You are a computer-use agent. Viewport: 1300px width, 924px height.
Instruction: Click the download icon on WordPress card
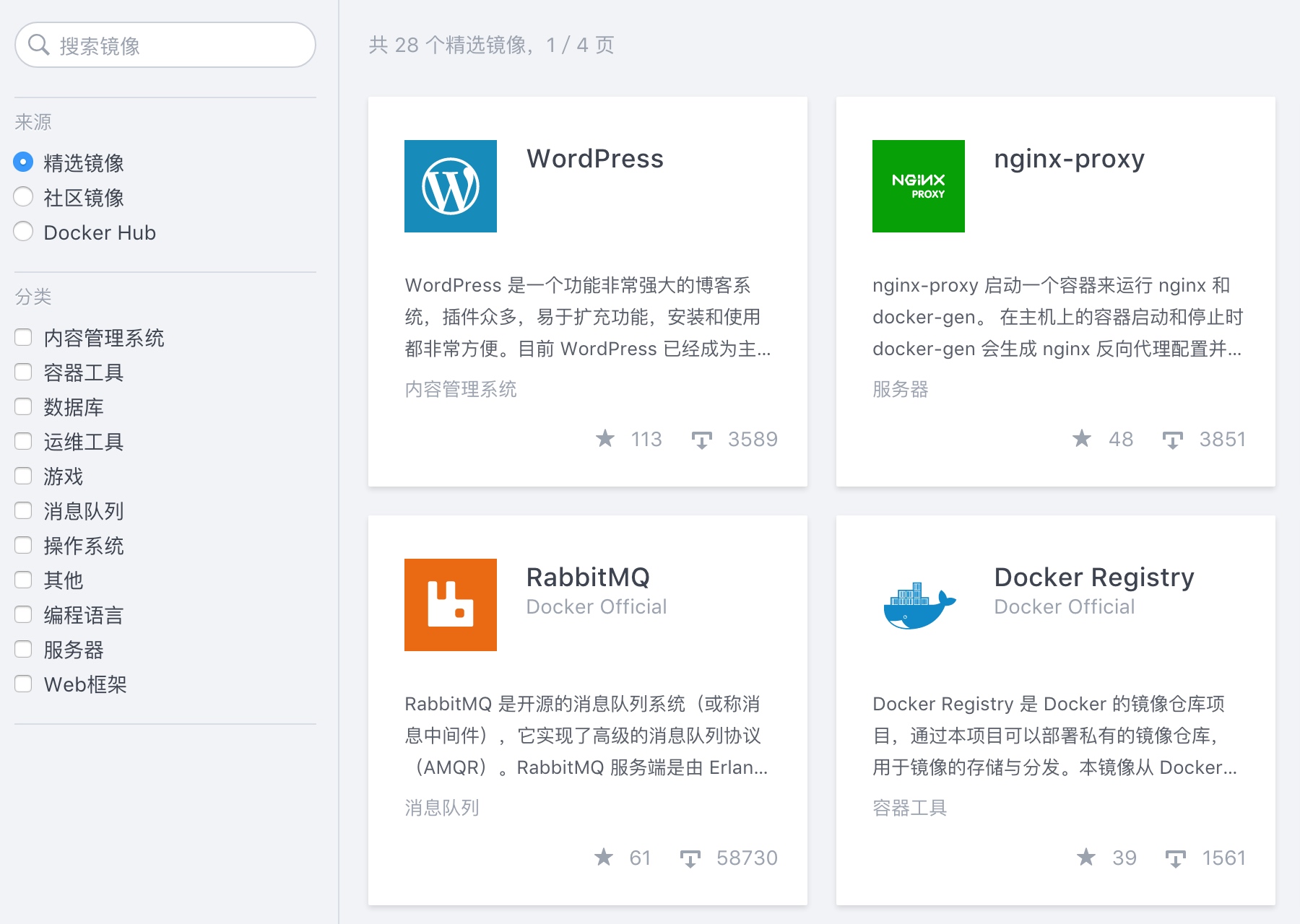pyautogui.click(x=701, y=440)
